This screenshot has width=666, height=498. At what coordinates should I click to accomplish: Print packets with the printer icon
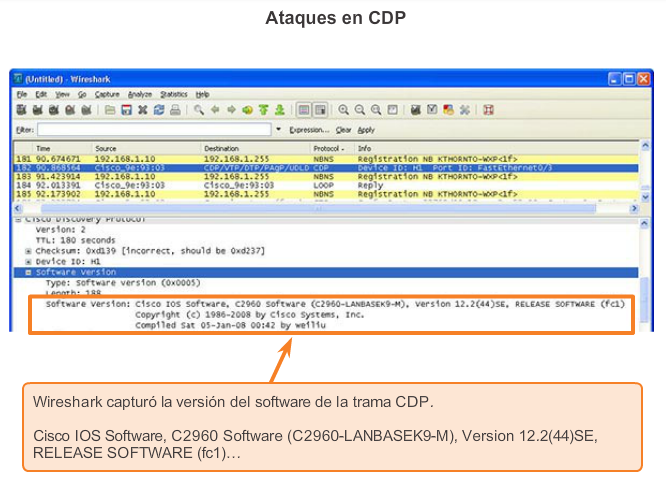(x=175, y=110)
